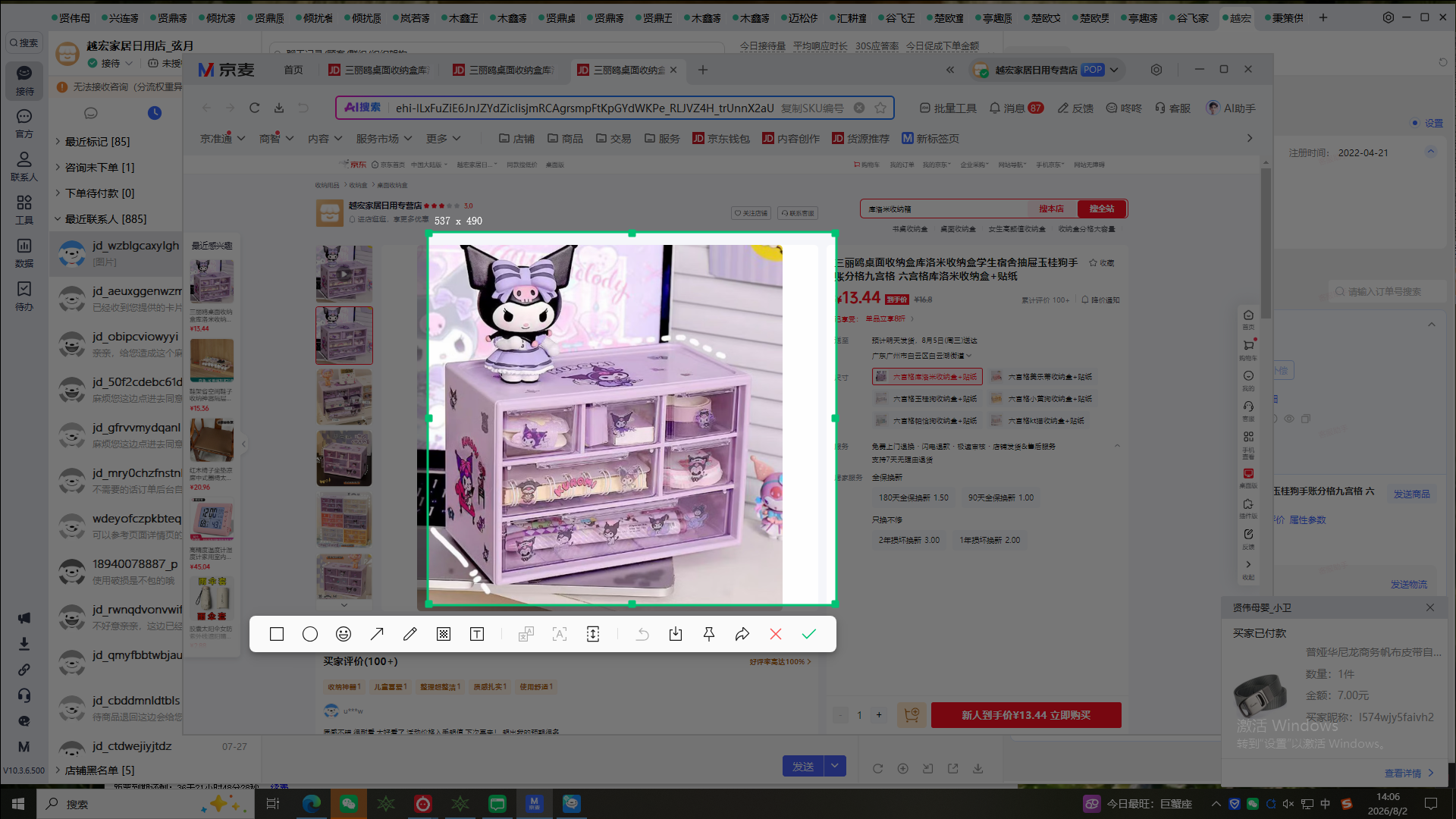Open 待办 to-do in left sidebar

point(24,296)
